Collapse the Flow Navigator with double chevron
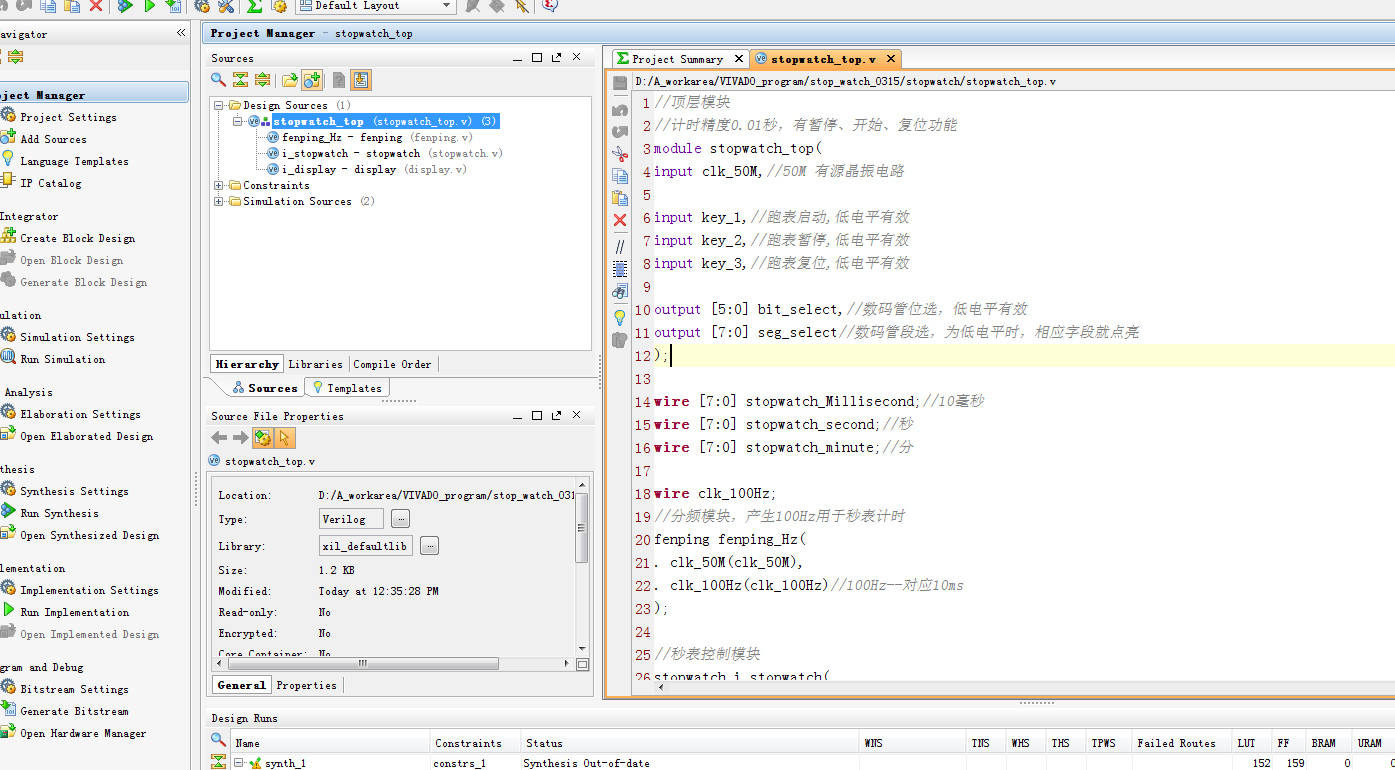Viewport: 1395px width, 770px height. [181, 33]
